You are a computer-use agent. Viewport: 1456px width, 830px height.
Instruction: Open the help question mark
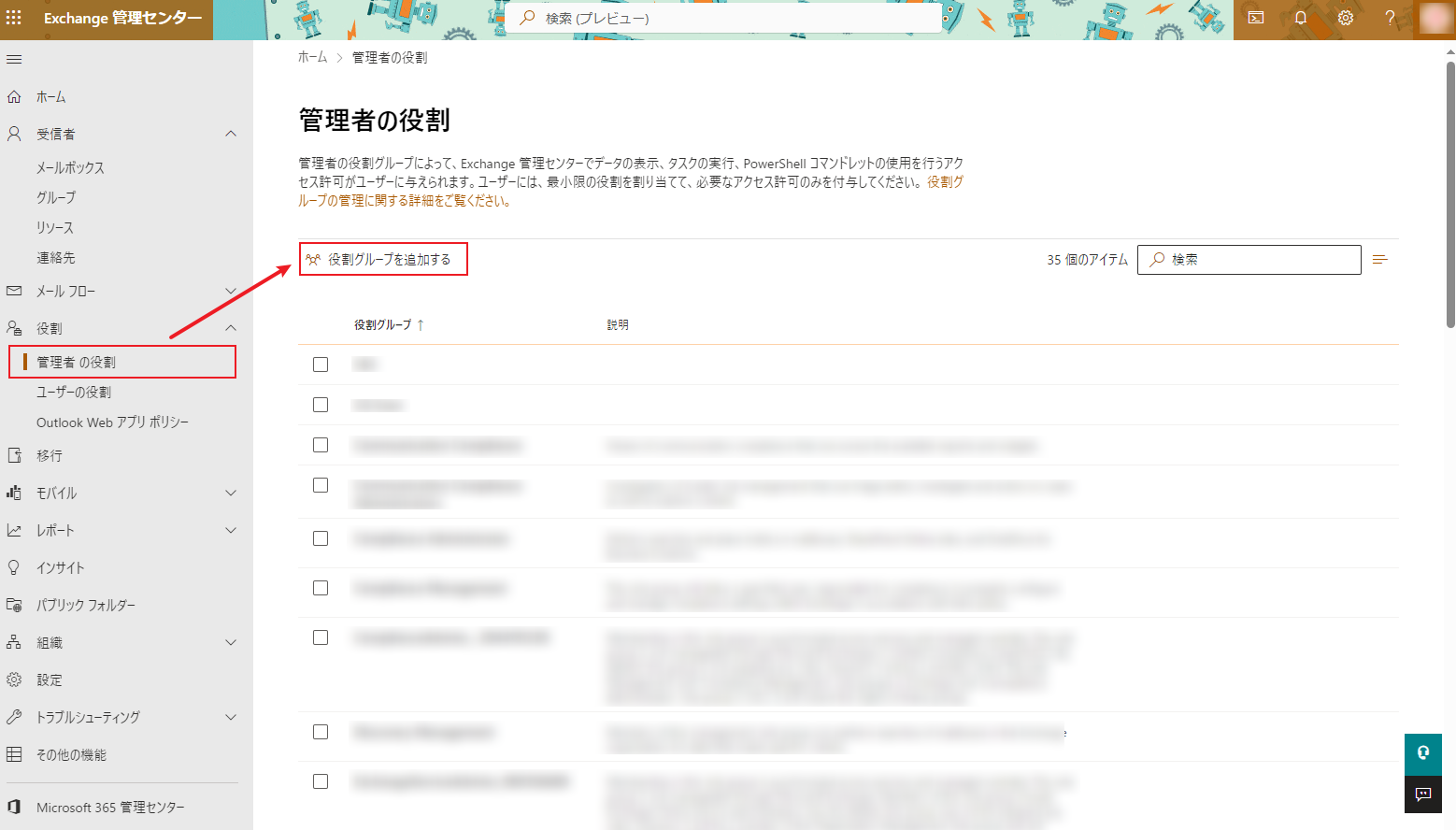(x=1390, y=18)
